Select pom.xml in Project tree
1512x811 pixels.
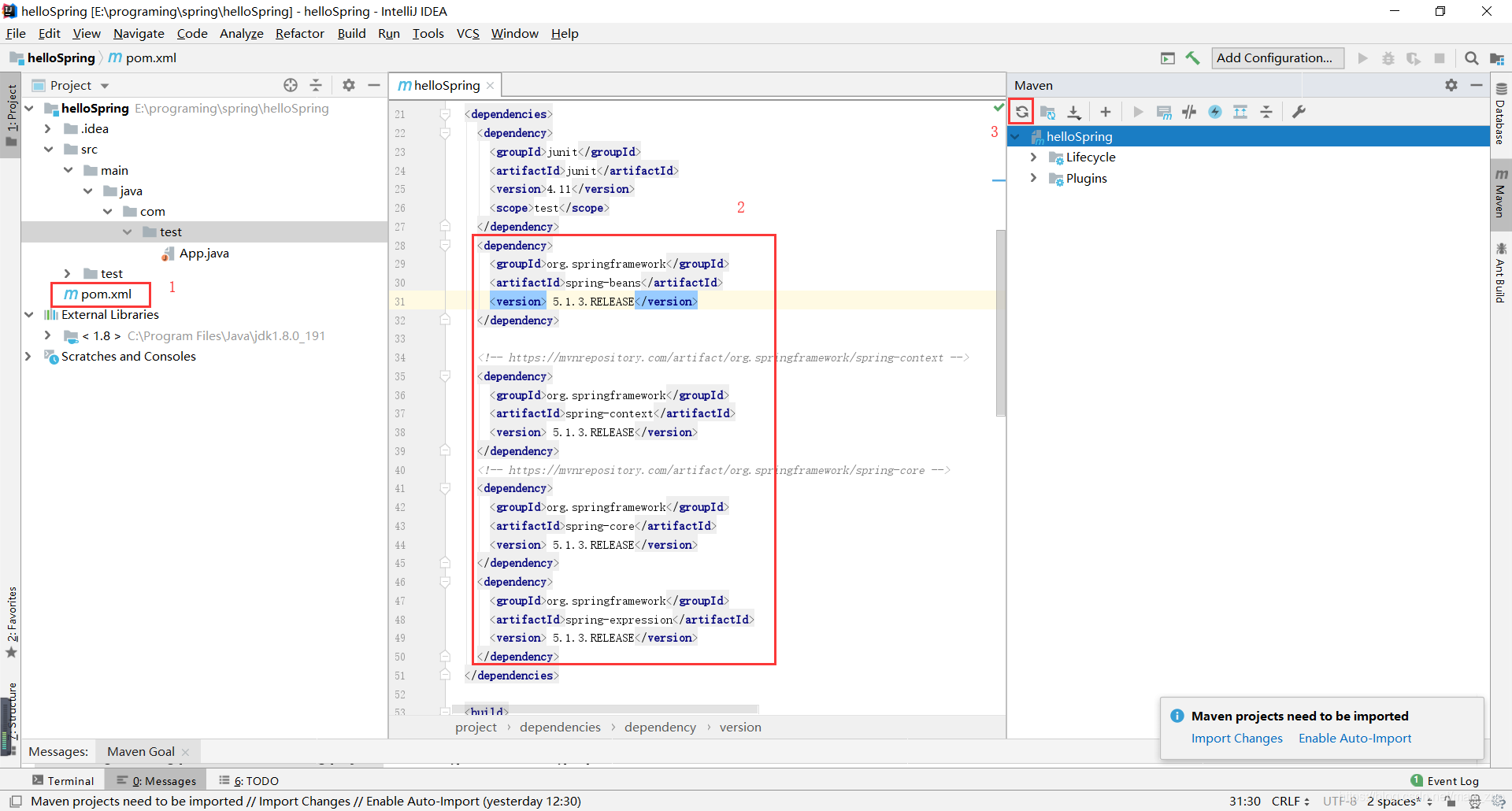pyautogui.click(x=106, y=294)
